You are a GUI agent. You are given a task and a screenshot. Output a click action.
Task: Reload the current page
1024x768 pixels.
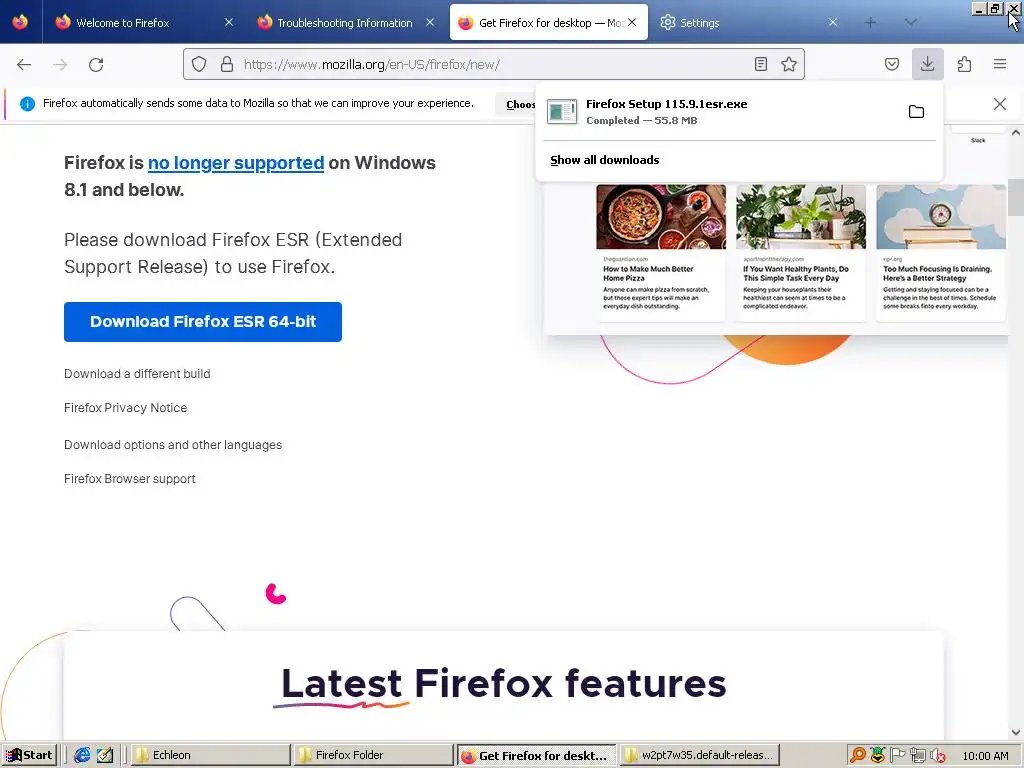click(96, 65)
